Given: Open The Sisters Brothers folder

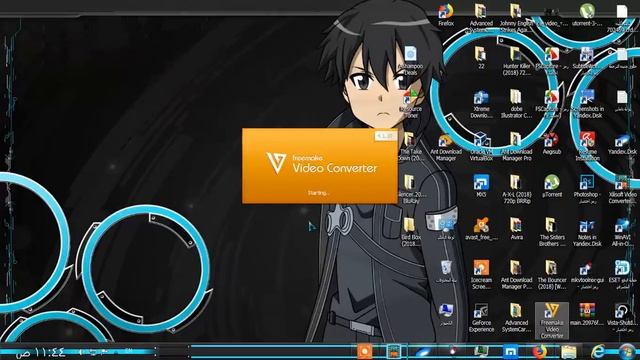Looking at the screenshot, I should (x=552, y=232).
